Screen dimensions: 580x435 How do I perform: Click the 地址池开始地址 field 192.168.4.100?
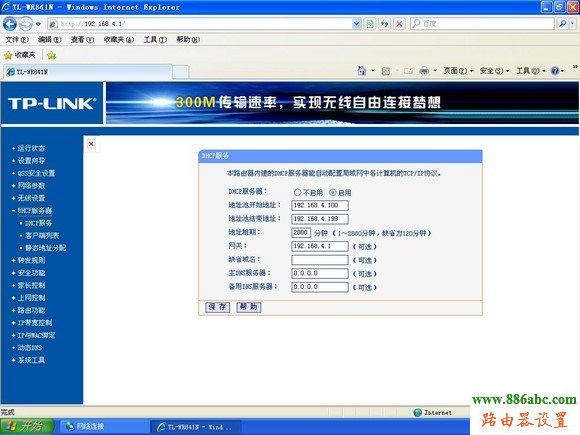tap(320, 205)
